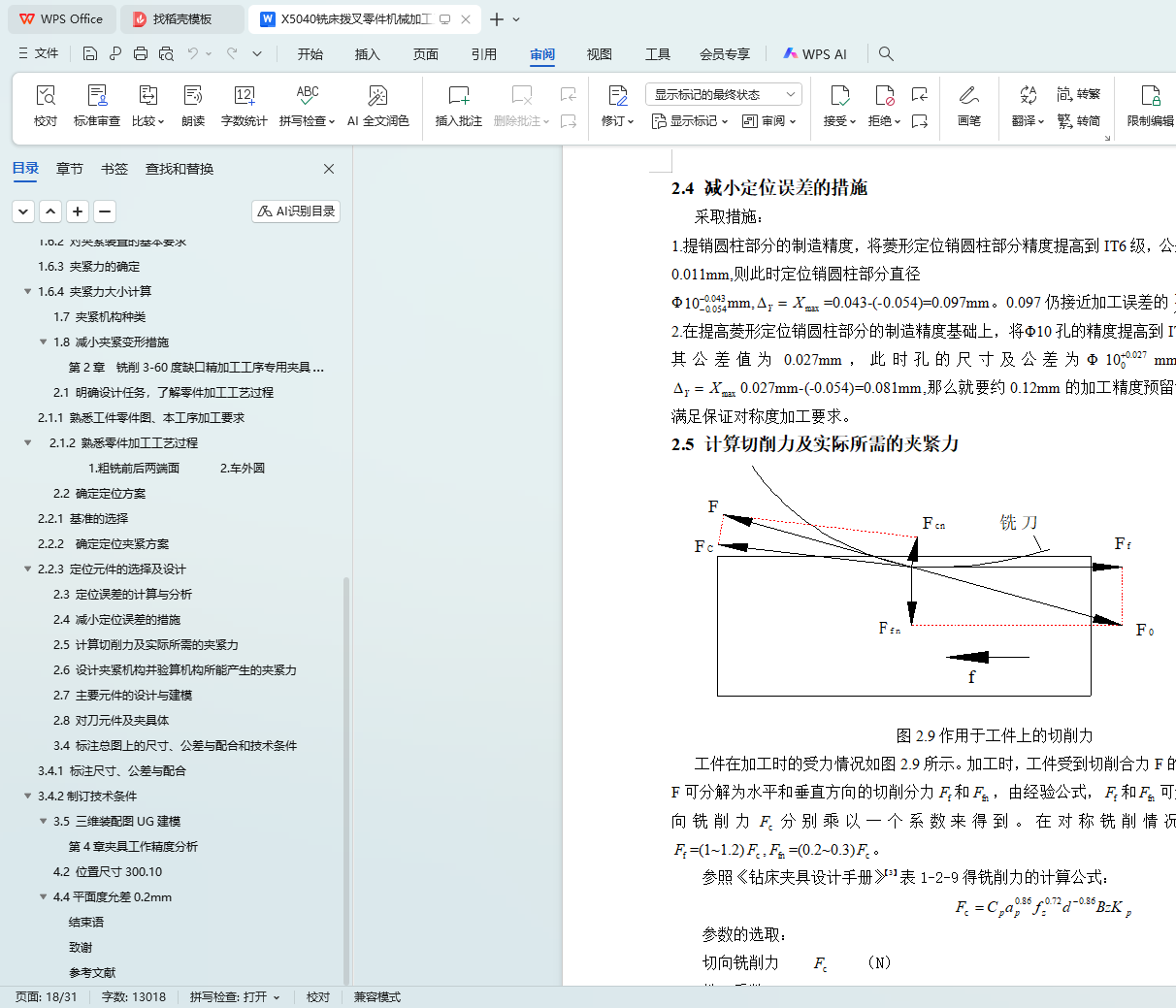
Task: Click the save icon in quick toolbar
Action: [90, 54]
